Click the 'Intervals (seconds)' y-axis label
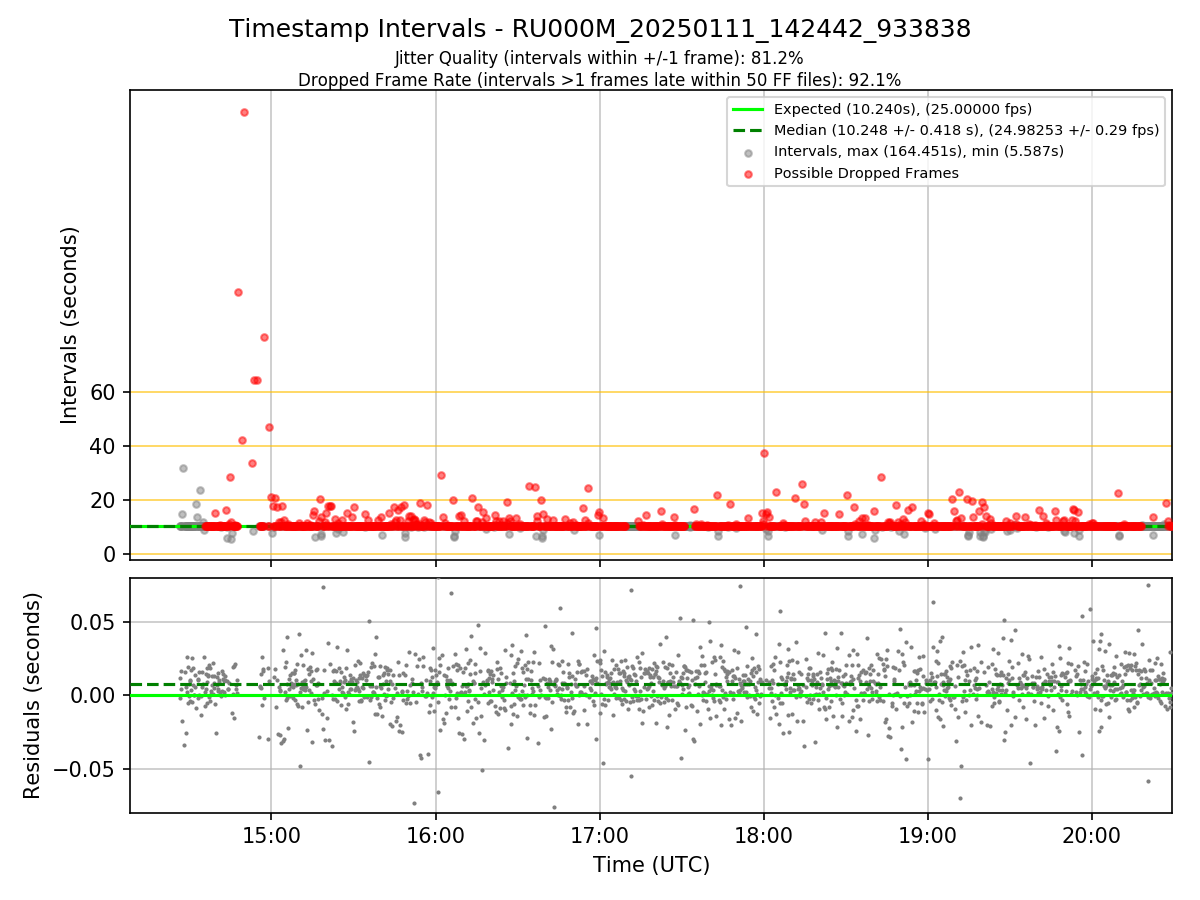Image resolution: width=1200 pixels, height=900 pixels. pyautogui.click(x=70, y=325)
